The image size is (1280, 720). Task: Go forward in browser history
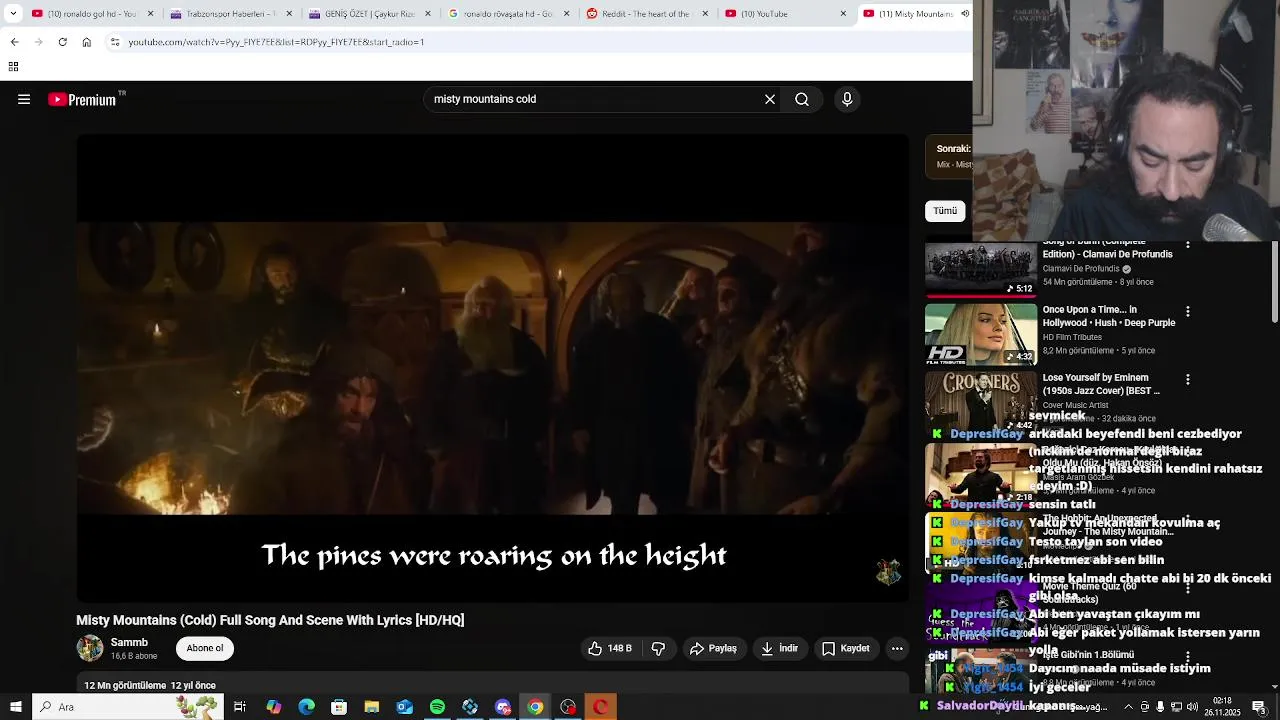[x=38, y=42]
